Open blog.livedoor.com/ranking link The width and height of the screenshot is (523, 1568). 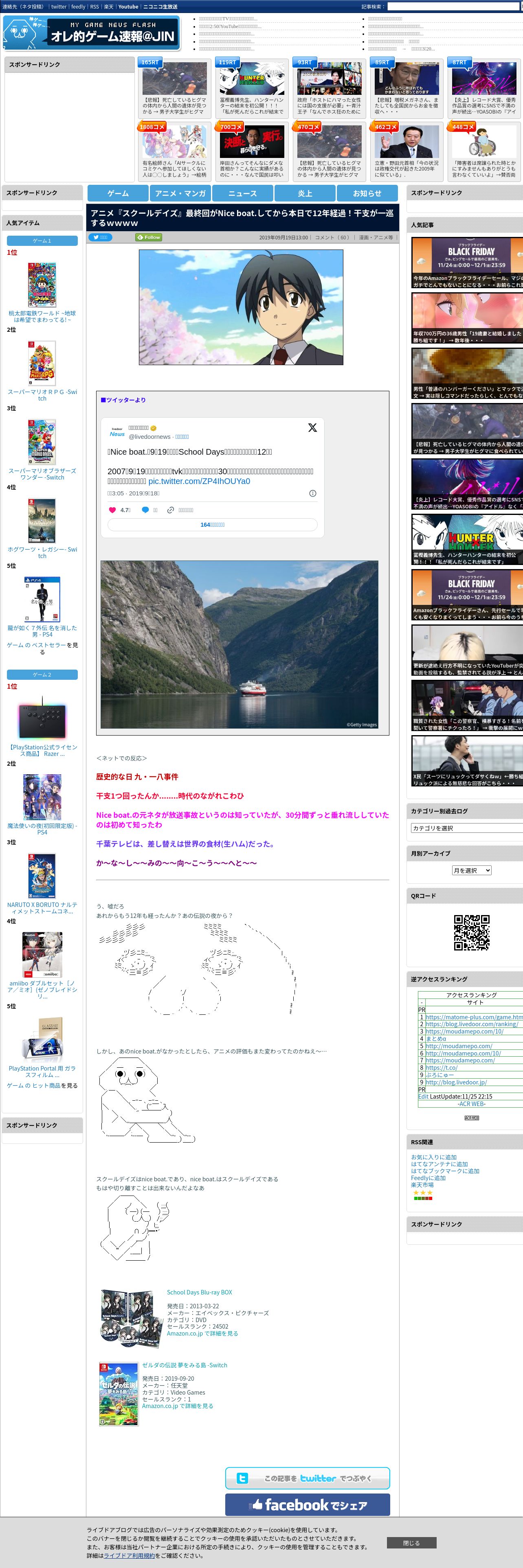tap(472, 1024)
